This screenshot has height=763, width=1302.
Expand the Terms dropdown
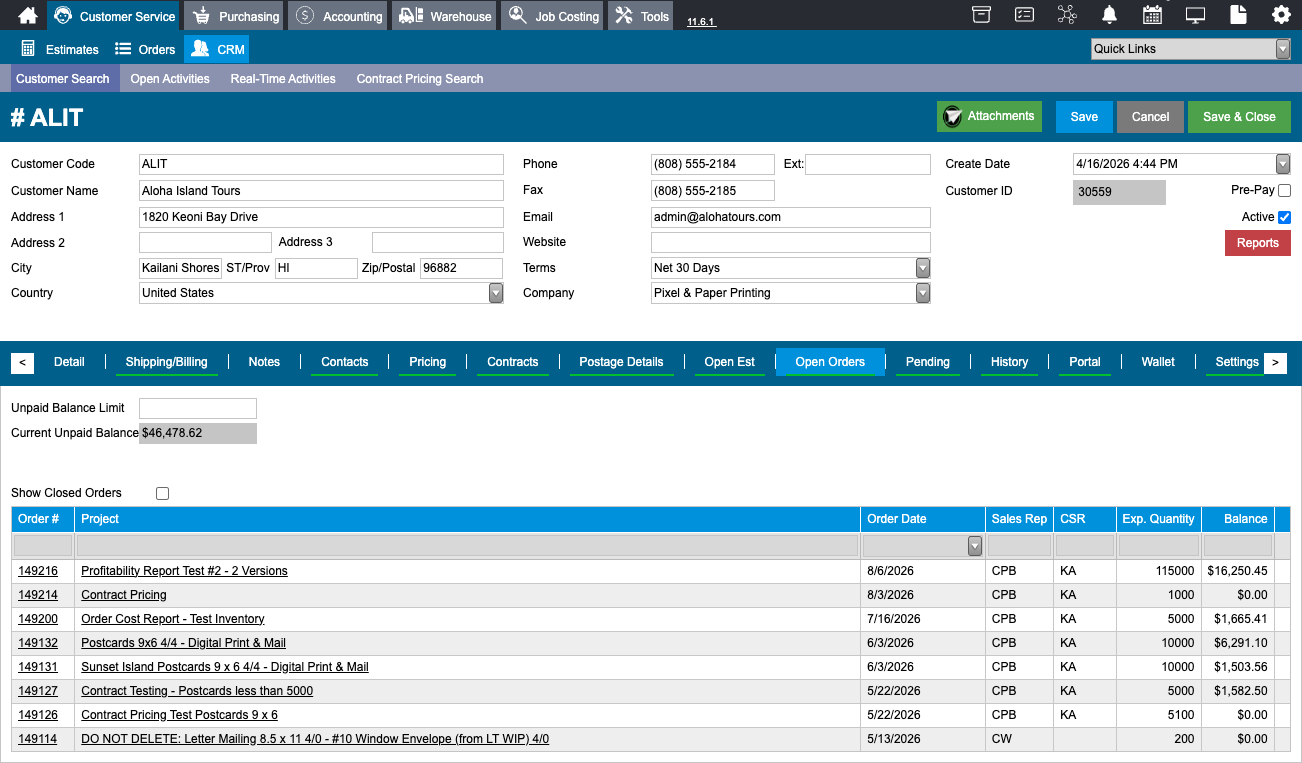tap(923, 268)
